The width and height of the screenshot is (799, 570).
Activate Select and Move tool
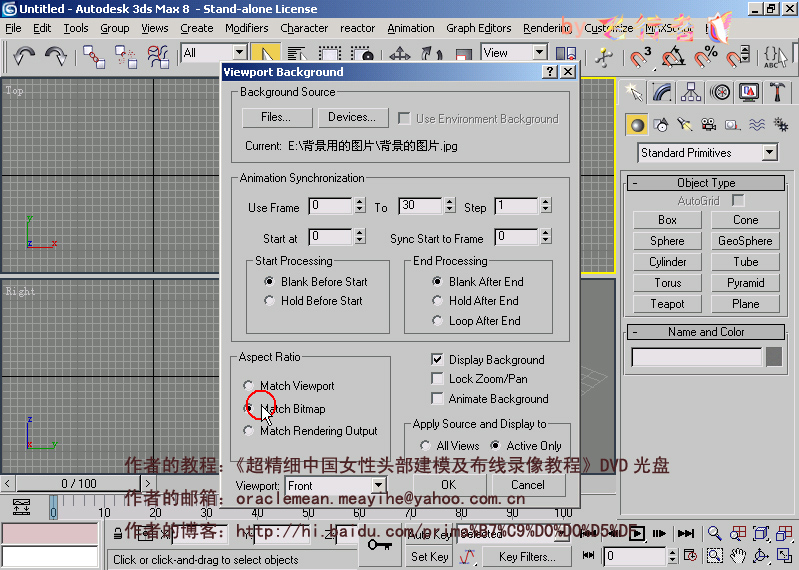(x=400, y=55)
